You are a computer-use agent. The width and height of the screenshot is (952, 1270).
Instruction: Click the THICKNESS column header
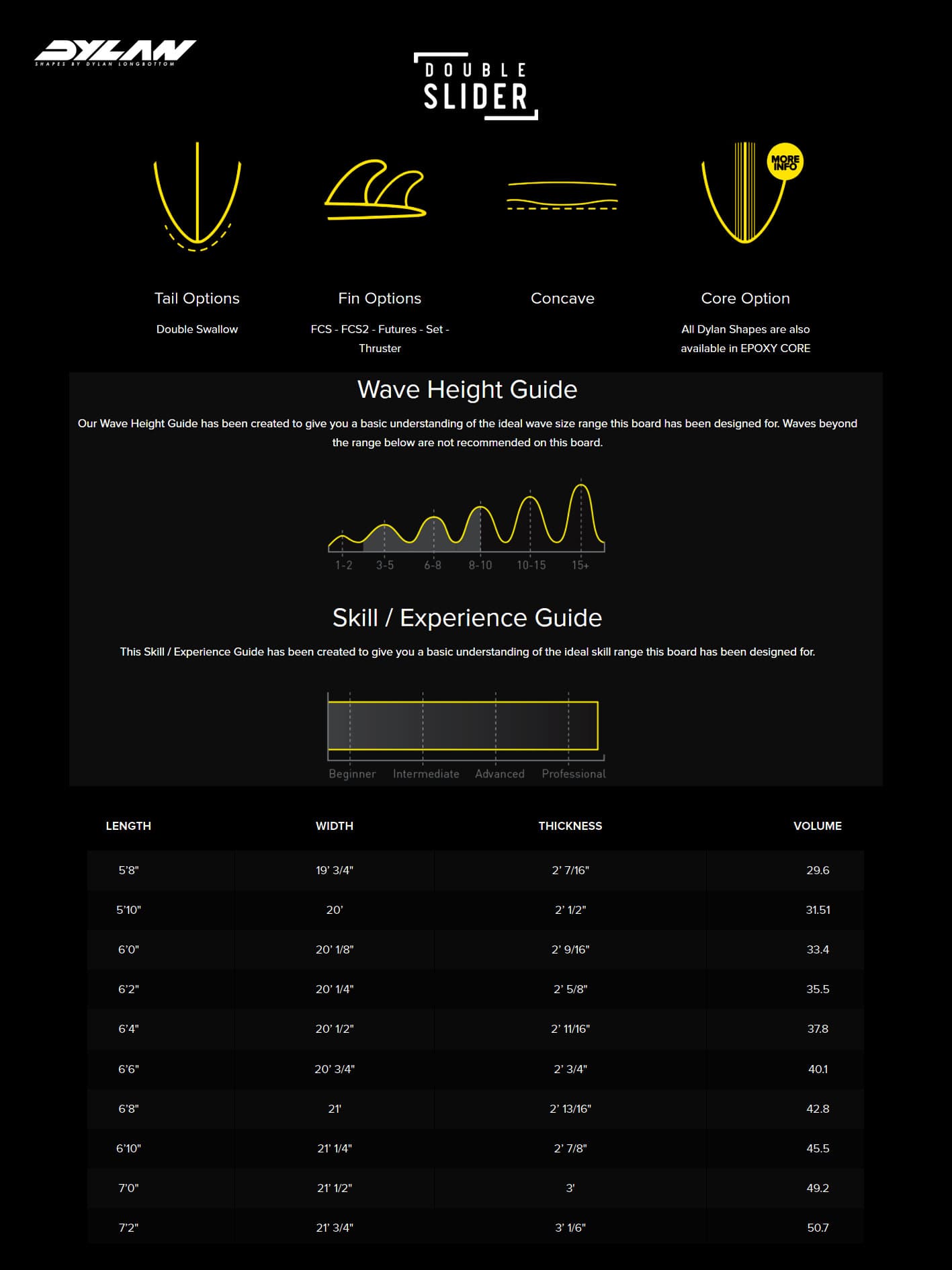click(x=570, y=826)
